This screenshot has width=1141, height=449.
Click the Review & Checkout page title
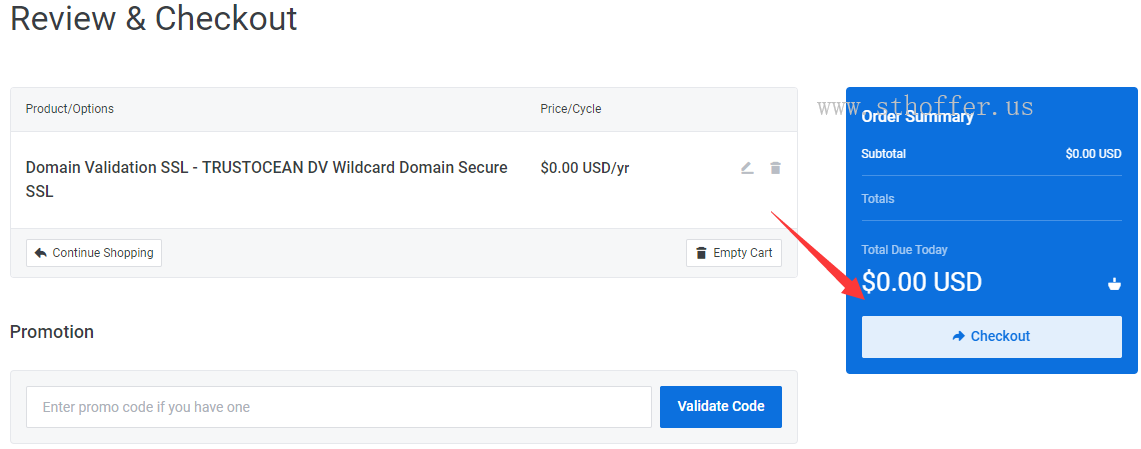tap(154, 19)
